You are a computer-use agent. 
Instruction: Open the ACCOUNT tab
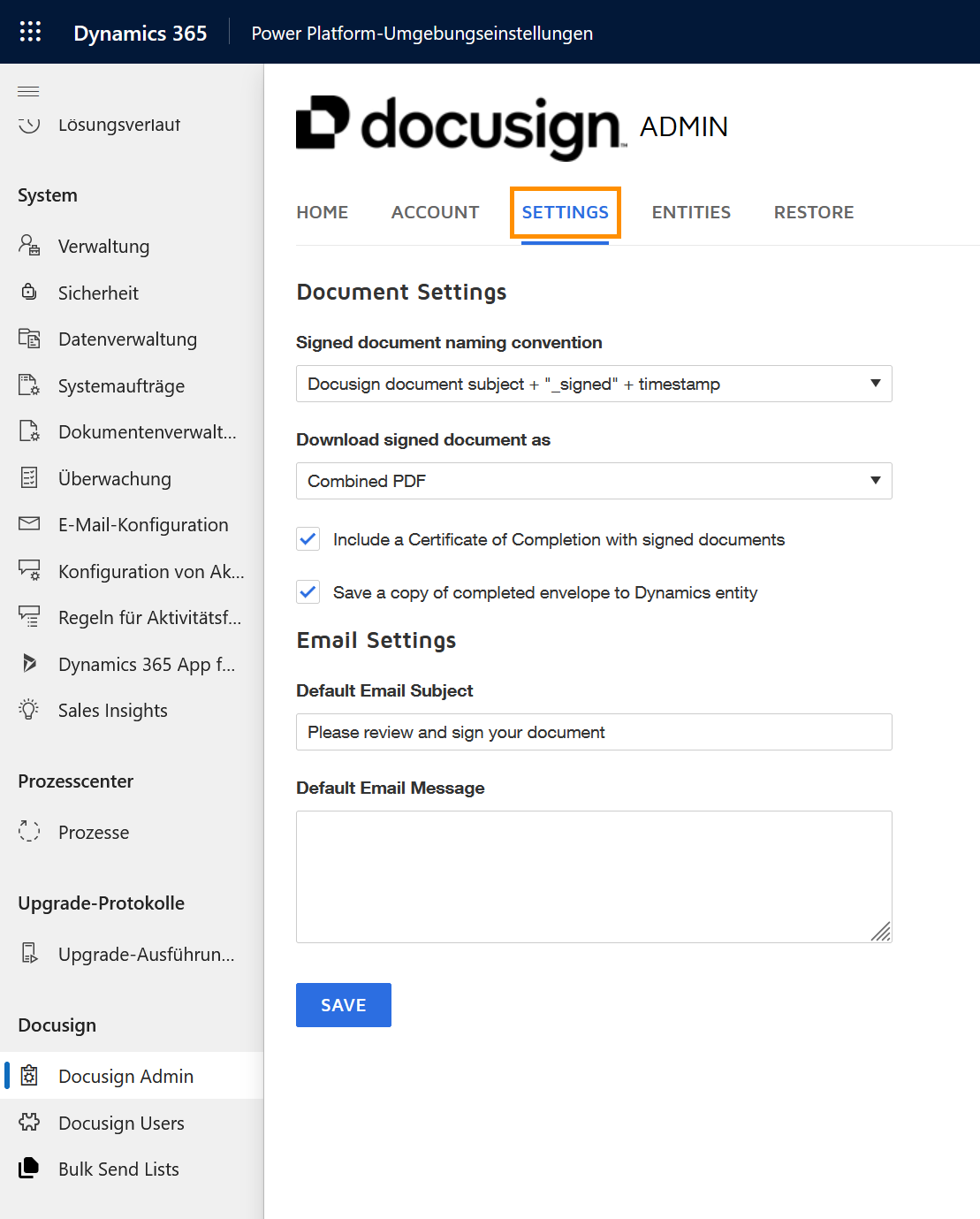(x=435, y=212)
